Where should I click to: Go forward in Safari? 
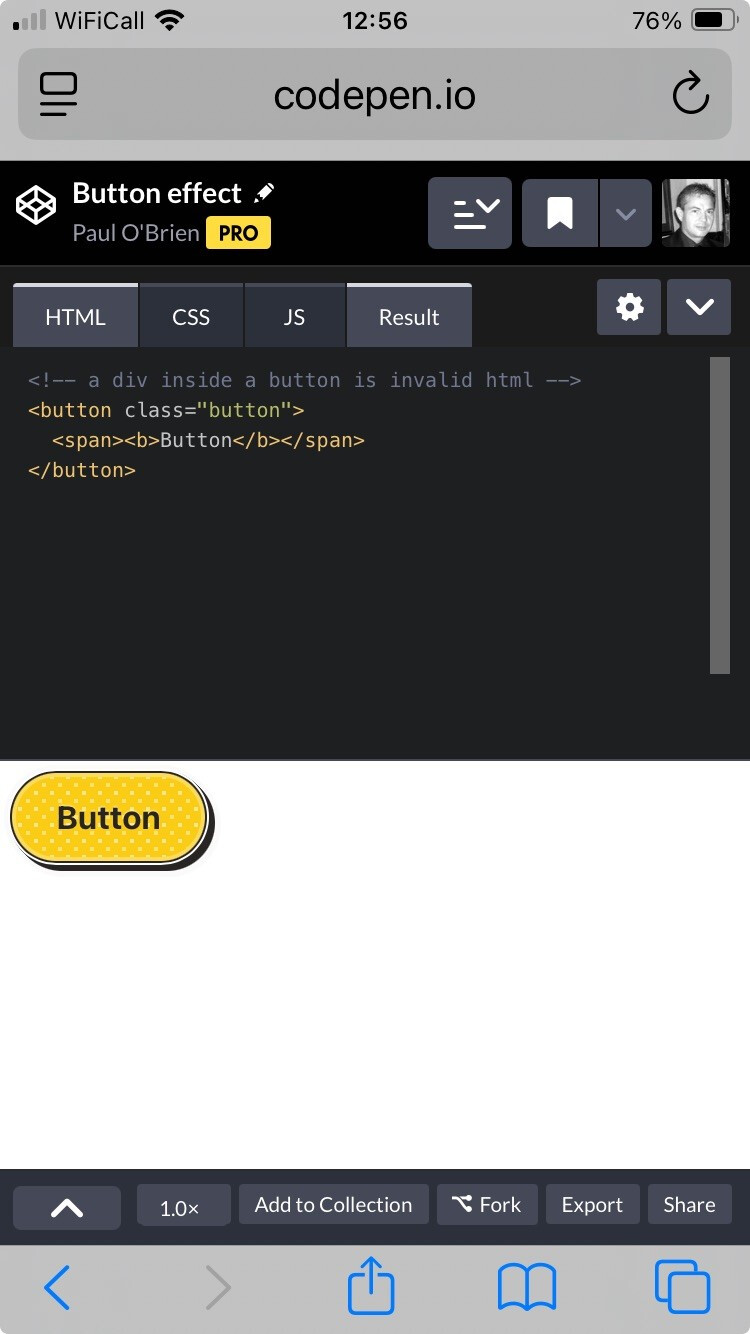(x=218, y=1287)
